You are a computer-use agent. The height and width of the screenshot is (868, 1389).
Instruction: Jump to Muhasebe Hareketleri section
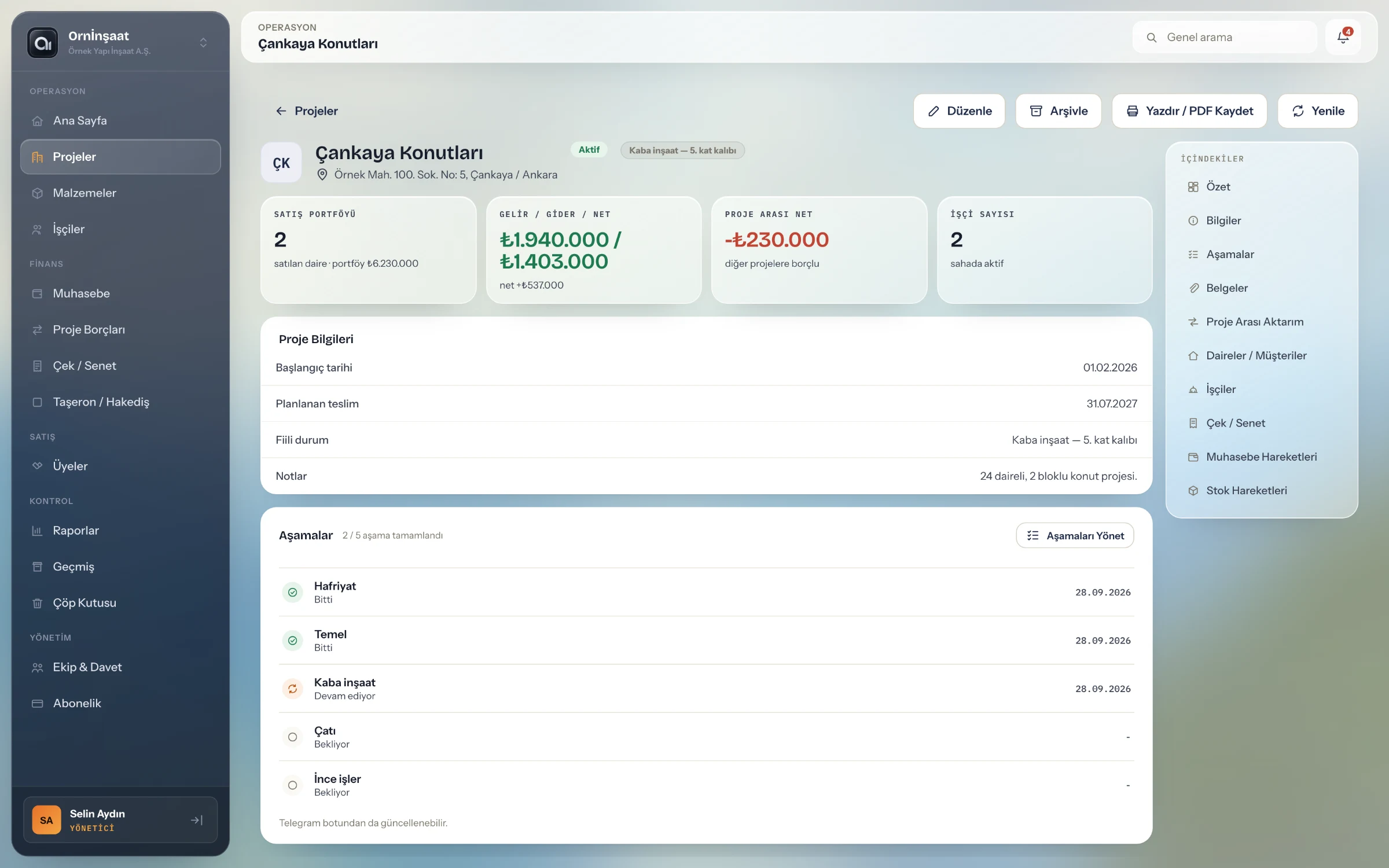click(x=1262, y=457)
